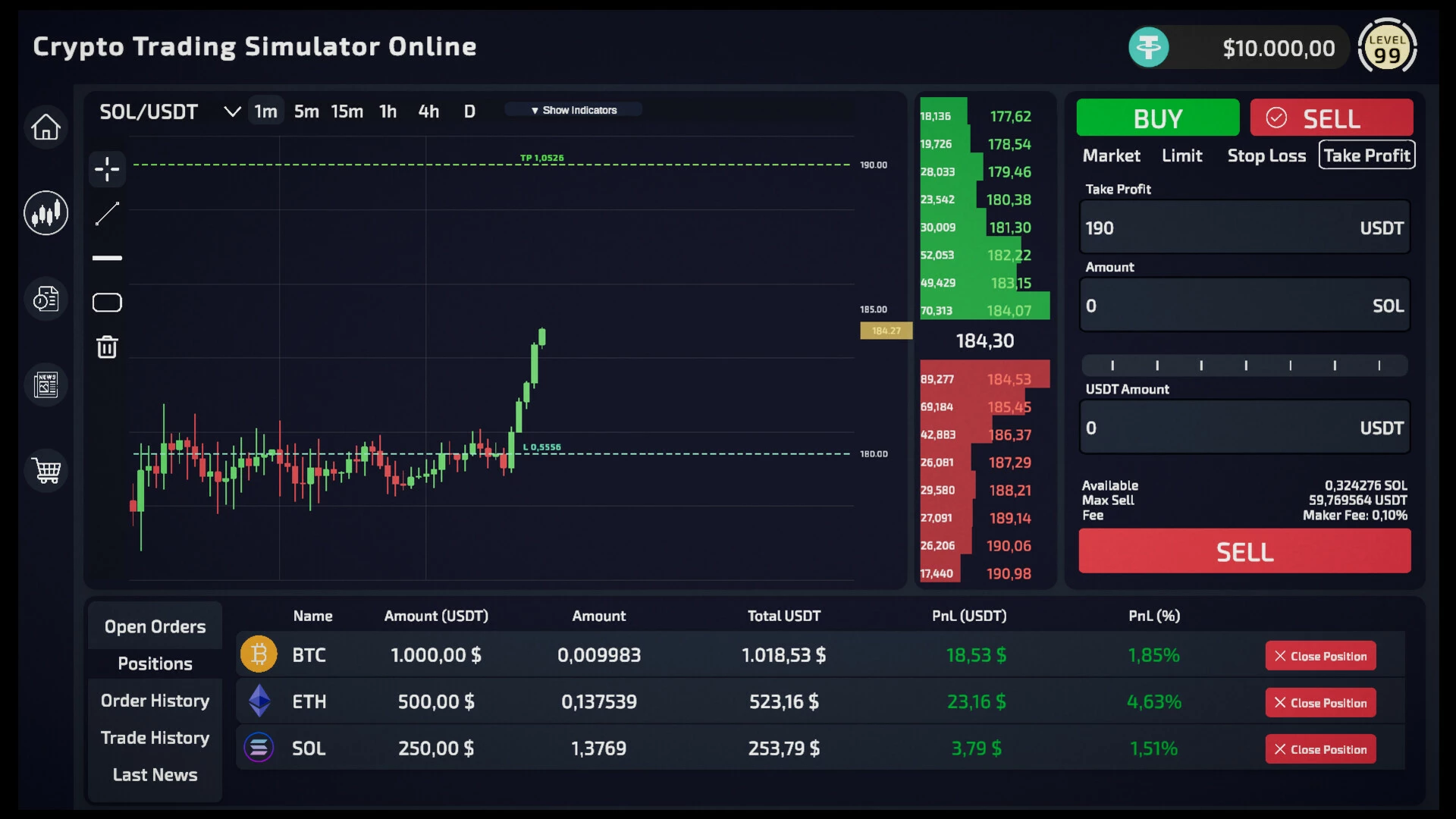Image resolution: width=1456 pixels, height=819 pixels.
Task: Expand the Show Indicators dropdown
Action: [x=573, y=110]
